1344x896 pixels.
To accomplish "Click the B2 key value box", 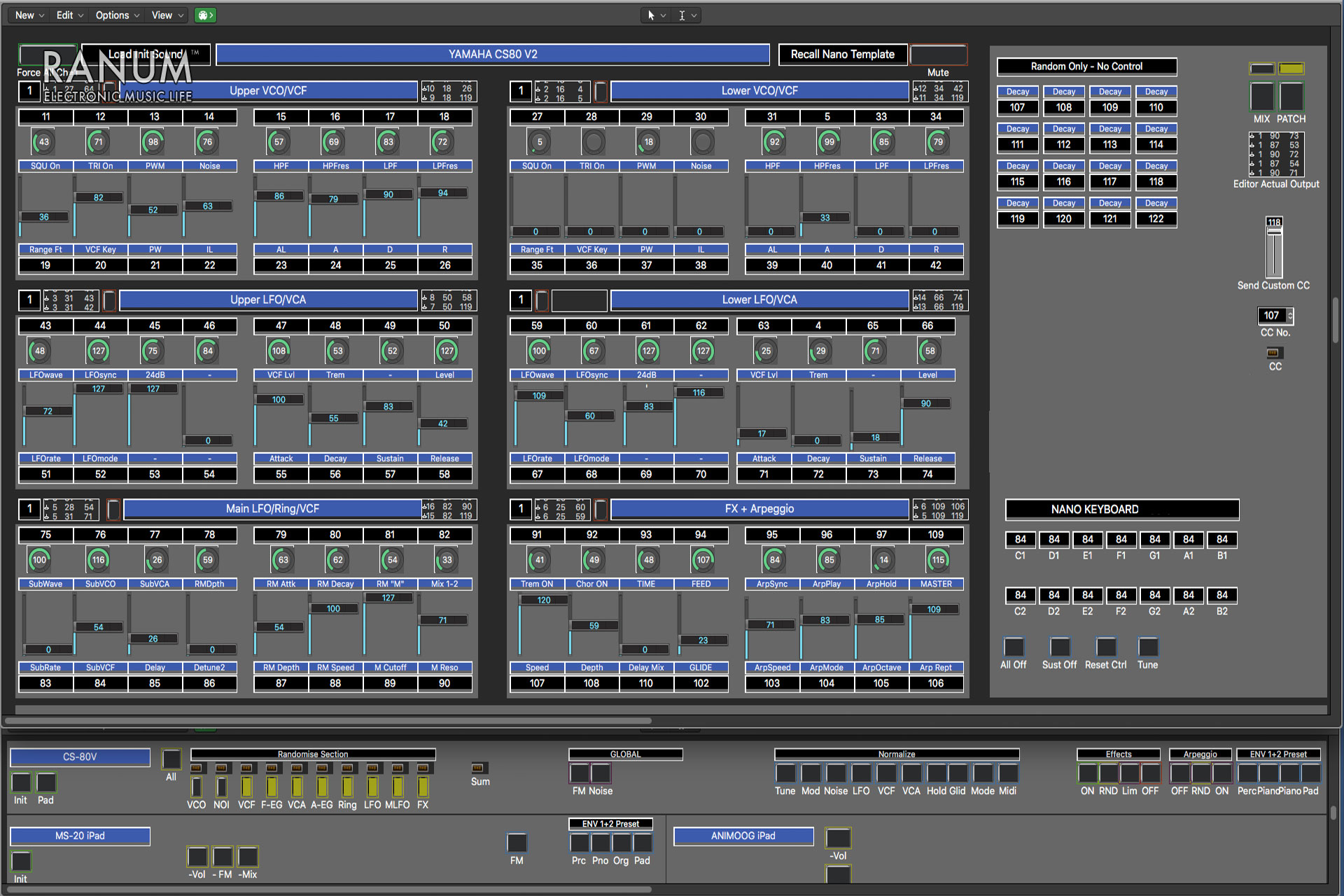I will (x=1222, y=596).
